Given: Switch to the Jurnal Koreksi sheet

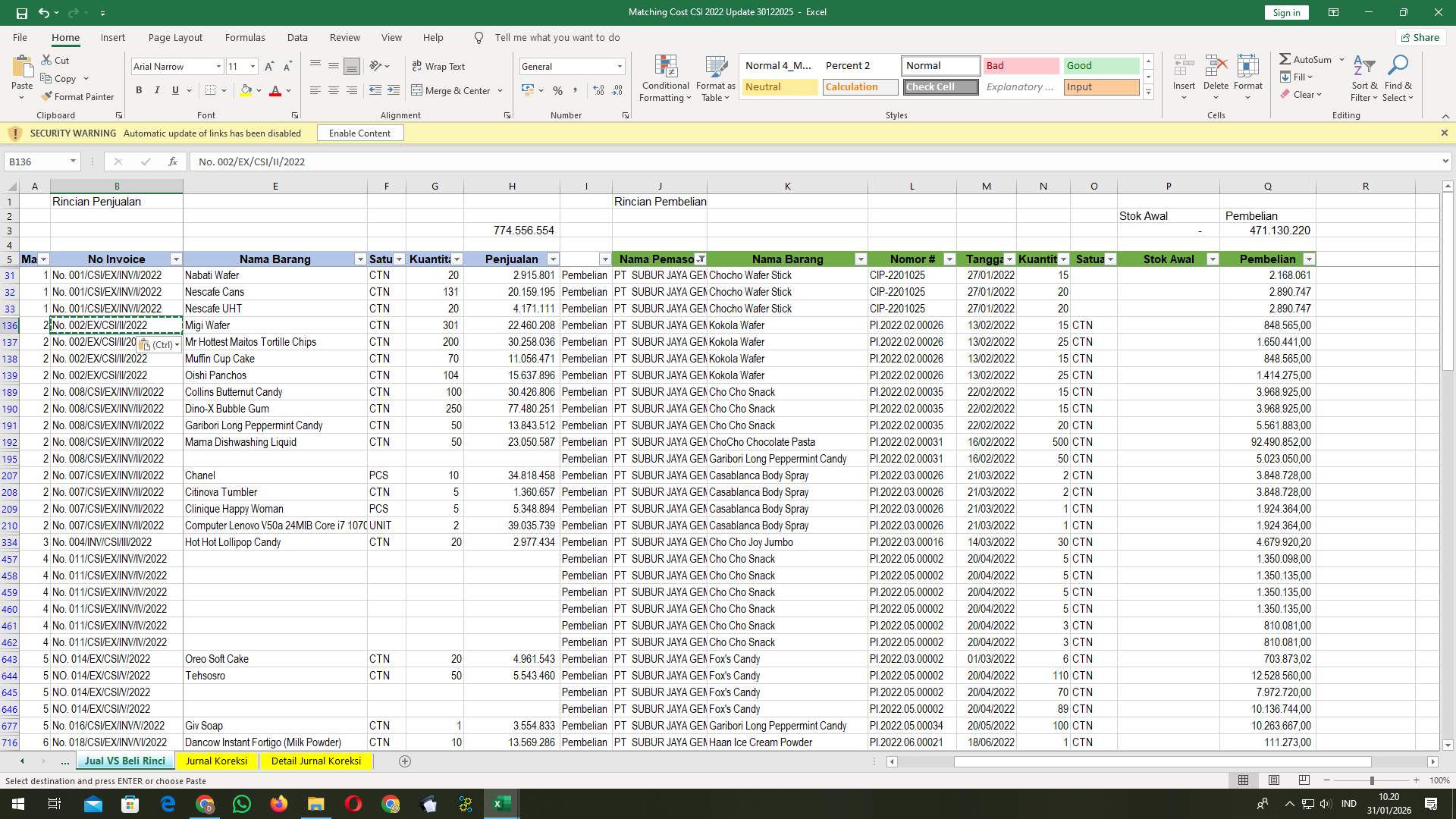Looking at the screenshot, I should coord(217,761).
